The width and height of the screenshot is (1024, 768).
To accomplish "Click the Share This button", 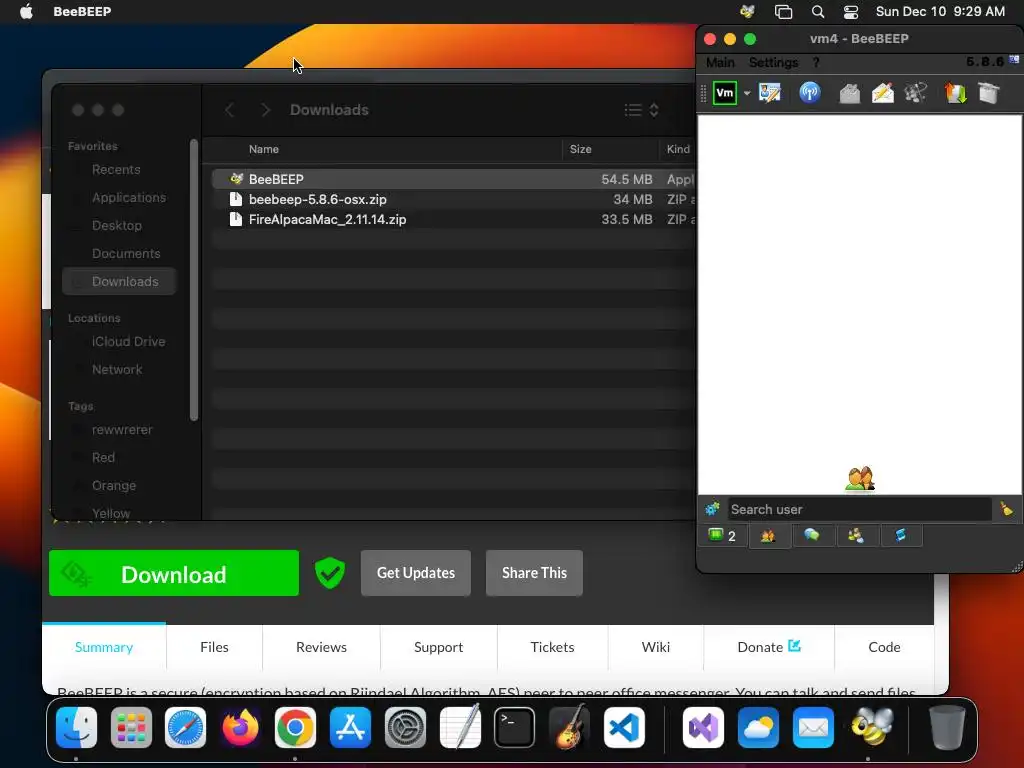I will 534,573.
